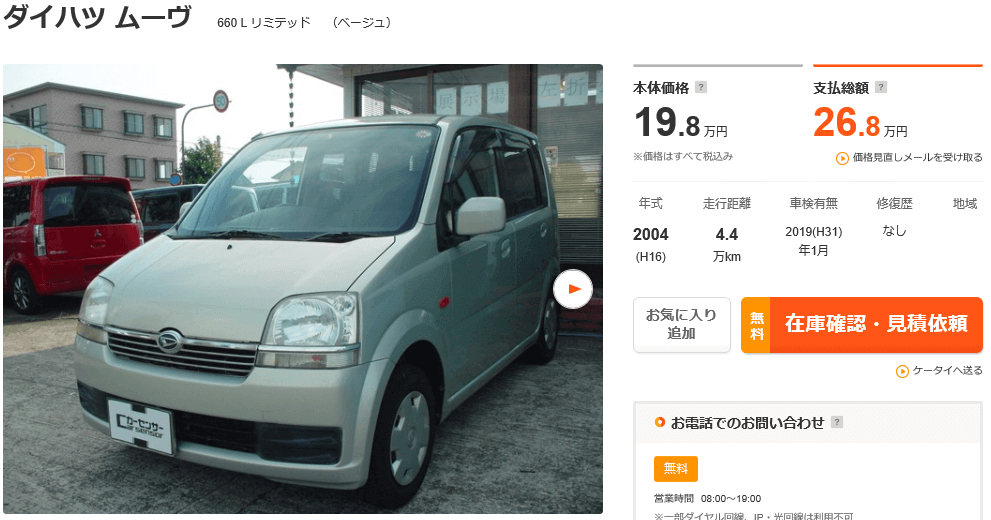Click help icon next to お電話でのお問い合わせ
This screenshot has height=520, width=991.
pos(837,422)
